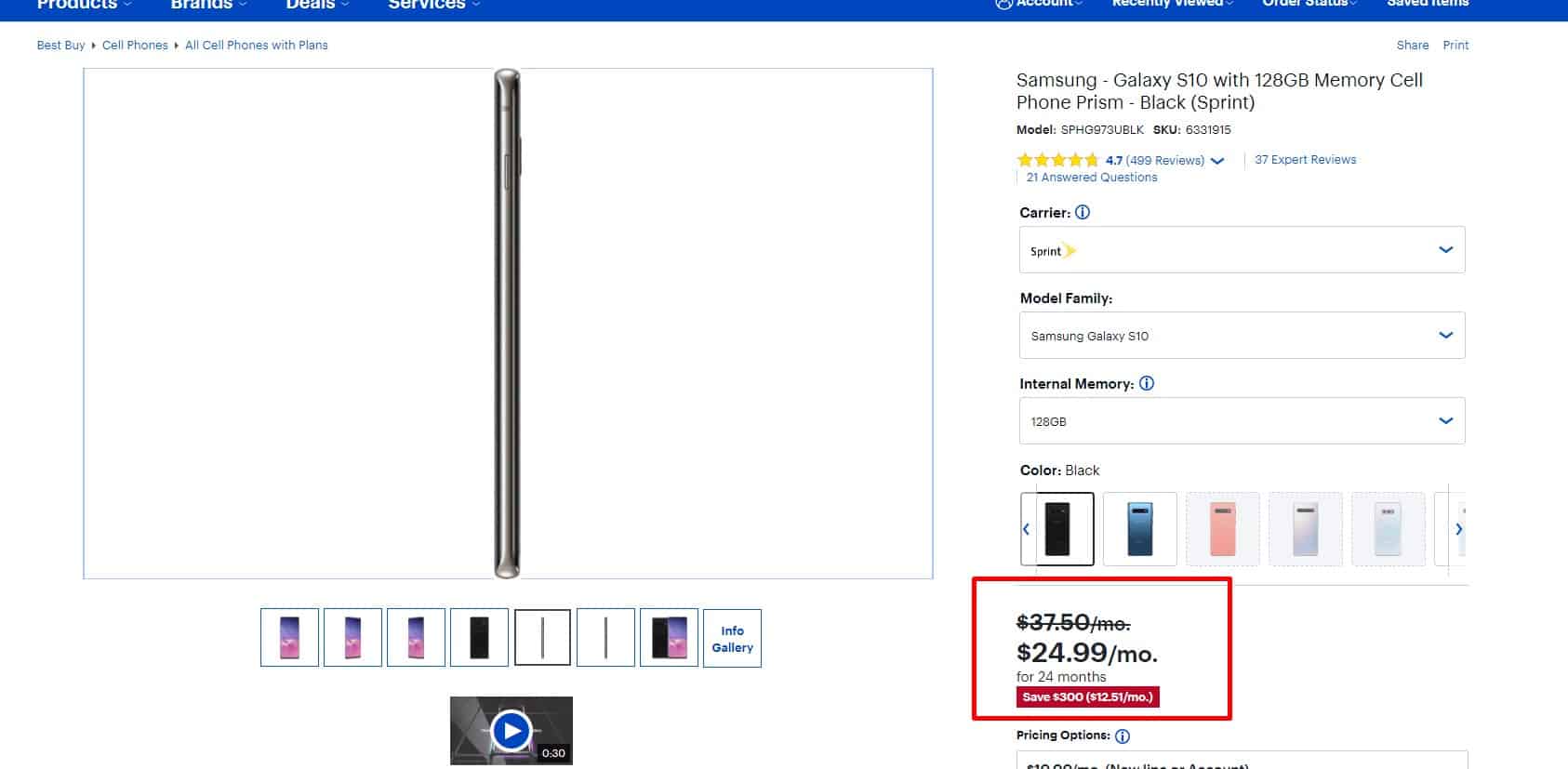Open the Internal Memory 128GB dropdown
Image resolution: width=1568 pixels, height=769 pixels.
point(1242,421)
